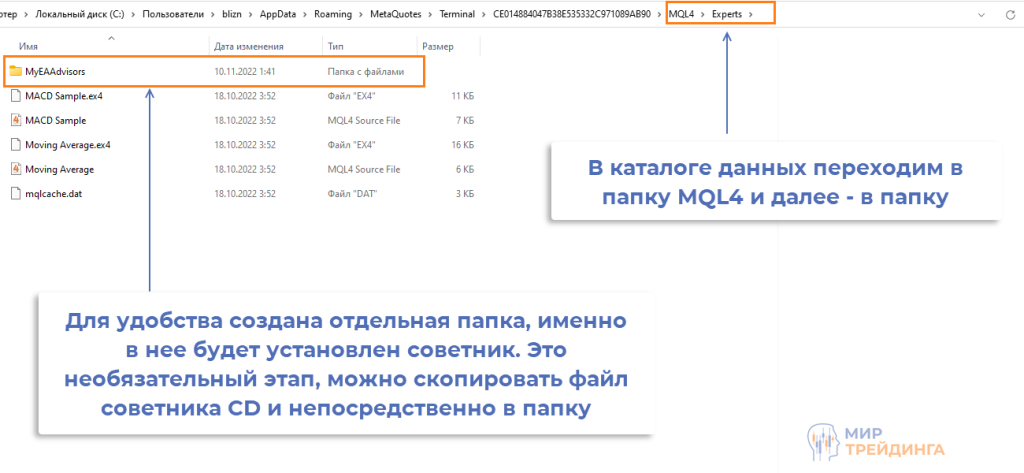This screenshot has width=1024, height=473.
Task: Expand the chevron after Experts in breadcrumb
Action: pyautogui.click(x=750, y=15)
